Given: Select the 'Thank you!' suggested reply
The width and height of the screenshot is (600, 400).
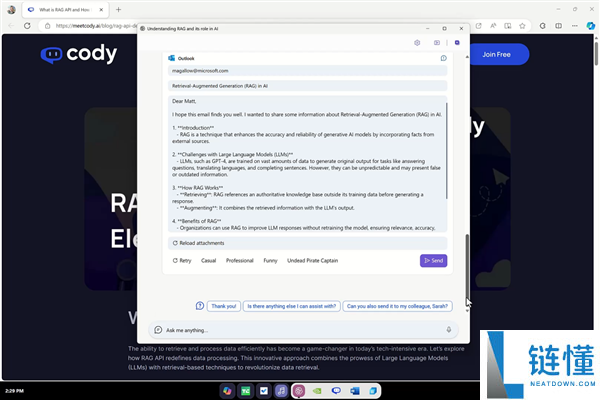Looking at the screenshot, I should point(224,306).
